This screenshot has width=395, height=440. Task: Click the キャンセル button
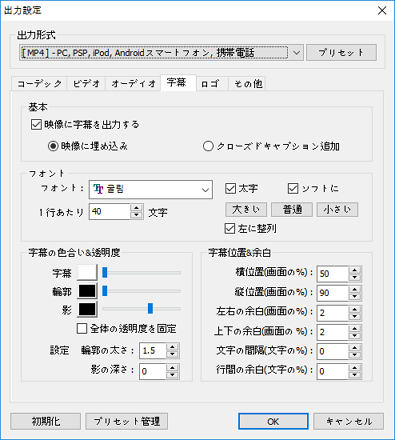[x=349, y=422]
